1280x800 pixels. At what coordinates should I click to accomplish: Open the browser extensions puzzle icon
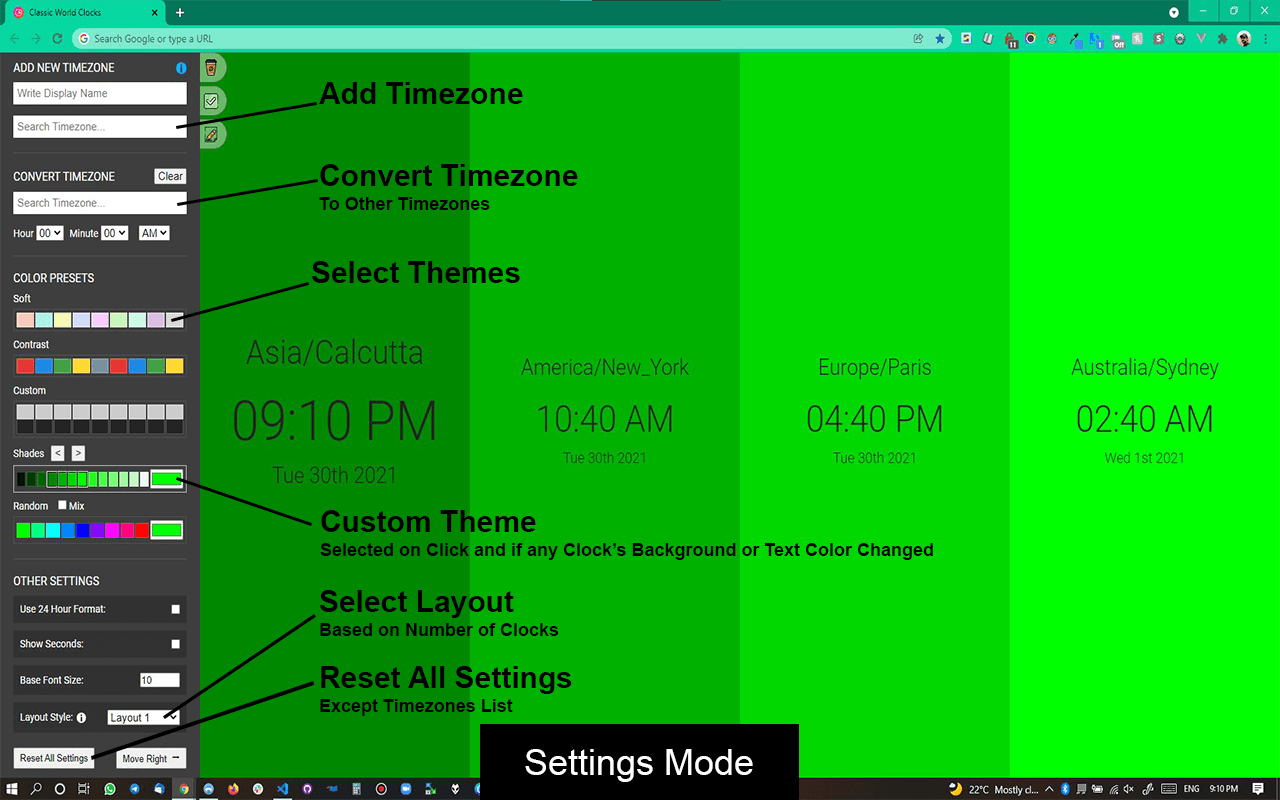(1222, 38)
